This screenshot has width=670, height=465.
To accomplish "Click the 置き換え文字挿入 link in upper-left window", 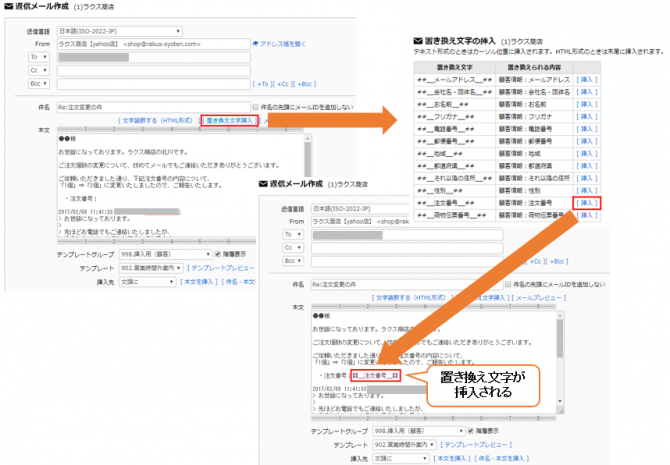I will (229, 121).
